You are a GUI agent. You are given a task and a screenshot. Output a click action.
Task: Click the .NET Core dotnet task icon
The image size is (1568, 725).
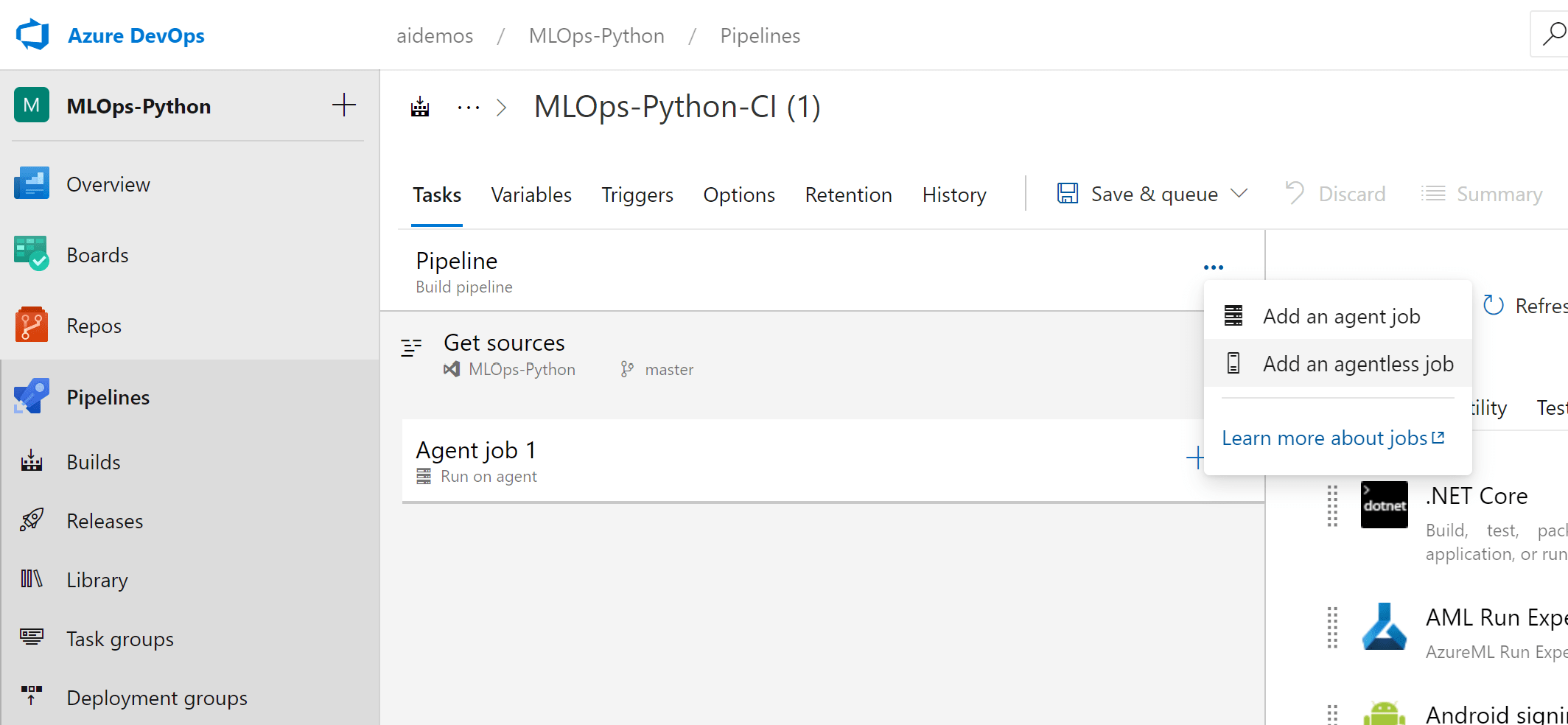pos(1385,505)
